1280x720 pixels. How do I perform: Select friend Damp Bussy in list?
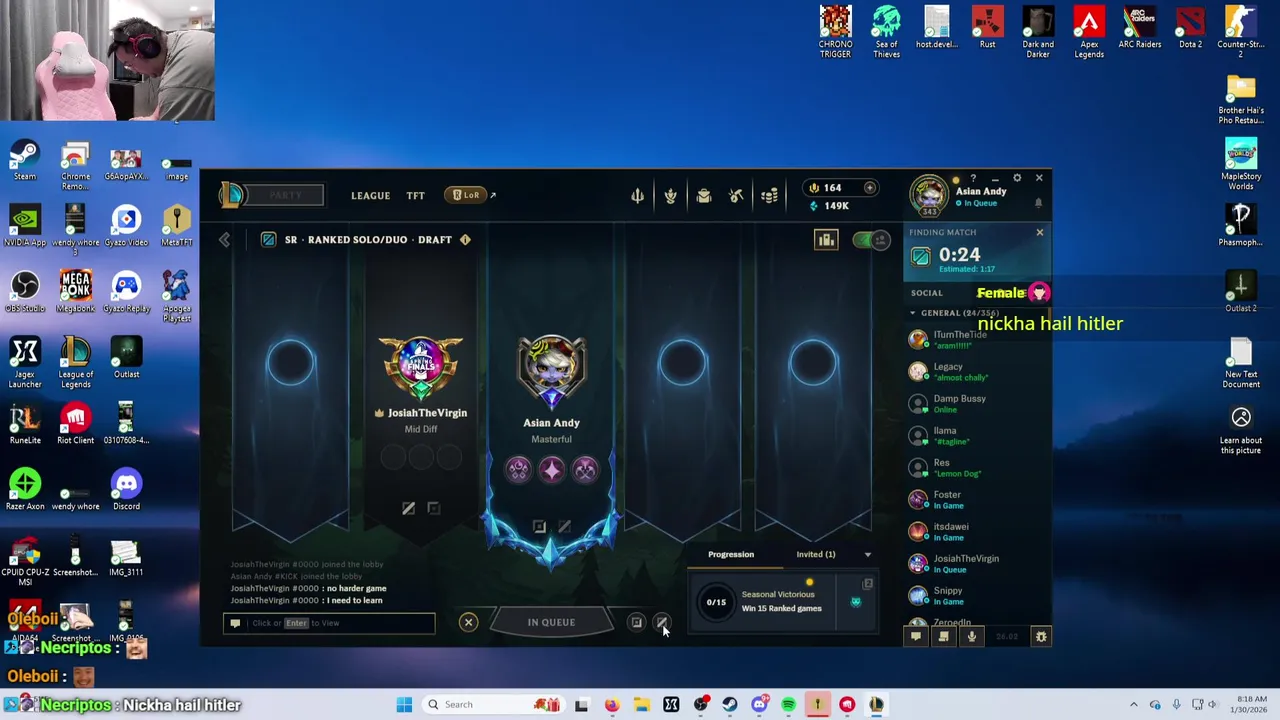point(979,404)
